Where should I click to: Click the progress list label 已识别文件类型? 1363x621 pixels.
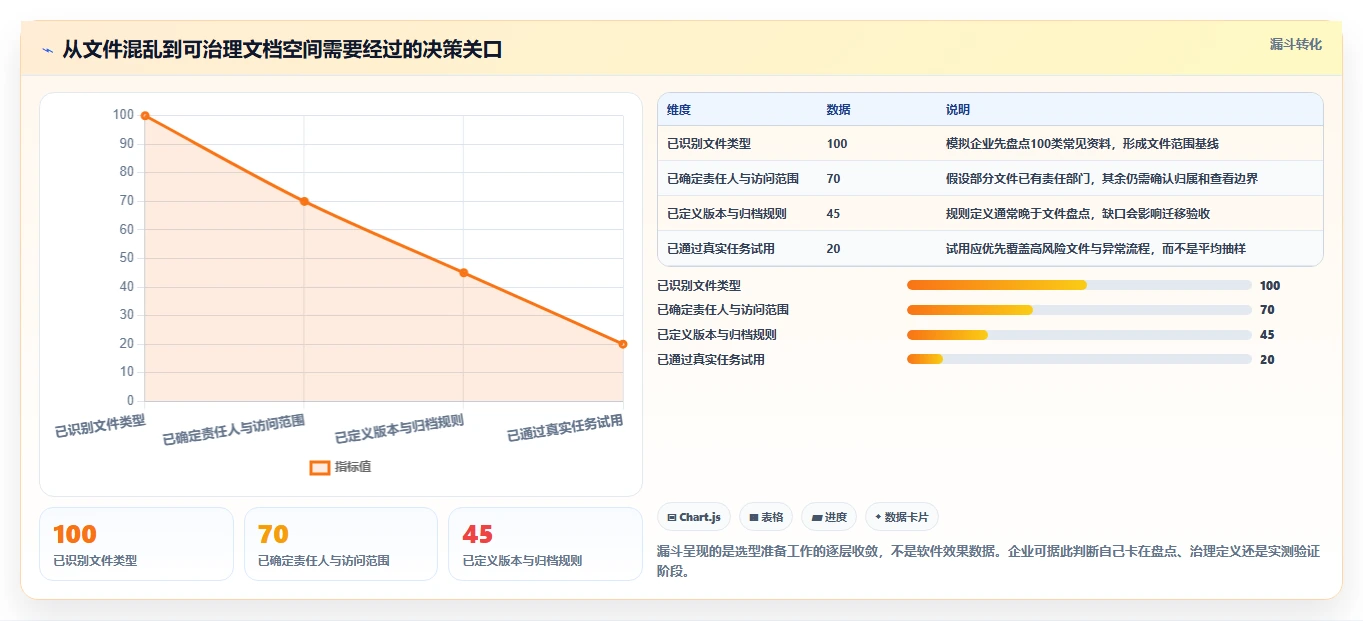(699, 286)
